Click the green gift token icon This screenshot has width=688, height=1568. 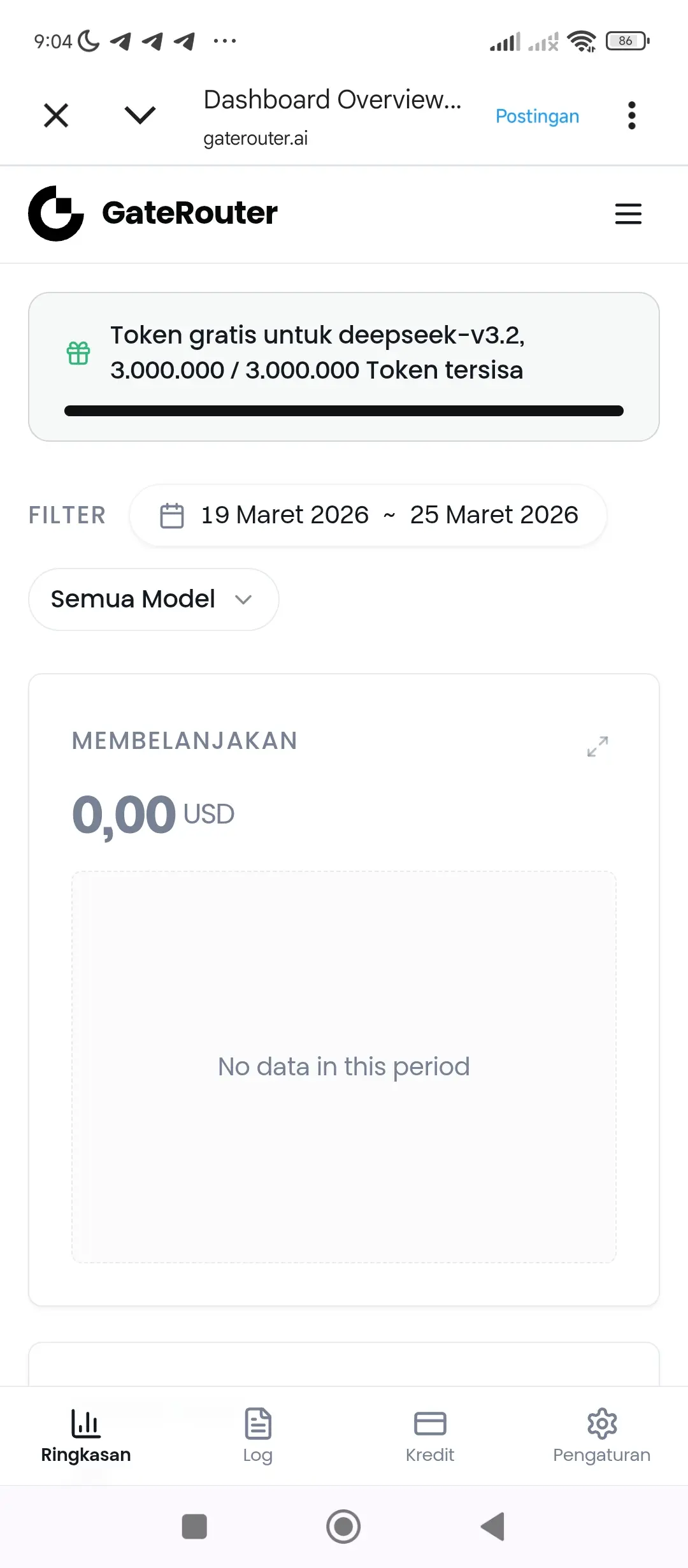78,353
